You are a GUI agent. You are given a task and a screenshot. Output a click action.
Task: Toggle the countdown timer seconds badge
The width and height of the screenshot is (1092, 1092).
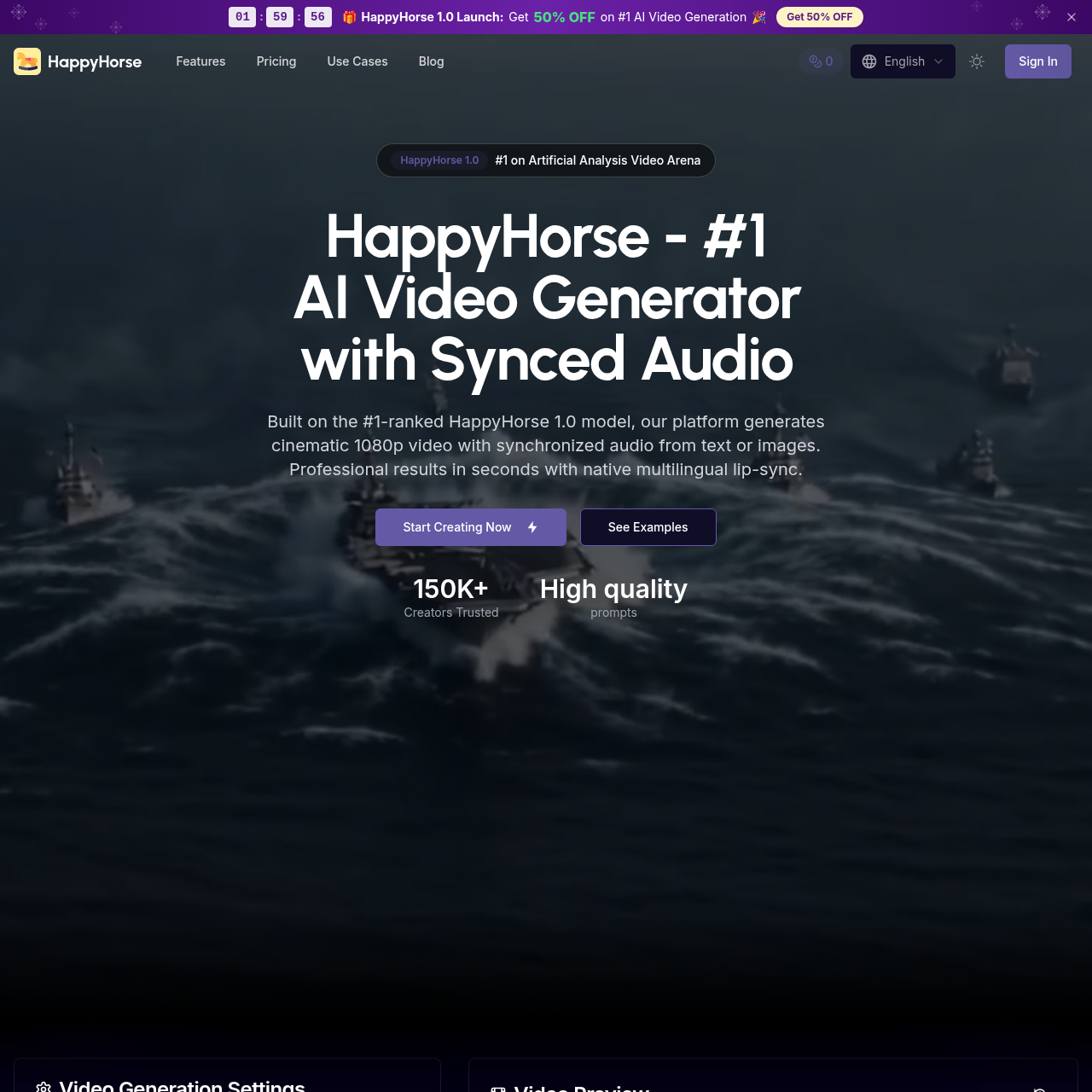point(317,16)
